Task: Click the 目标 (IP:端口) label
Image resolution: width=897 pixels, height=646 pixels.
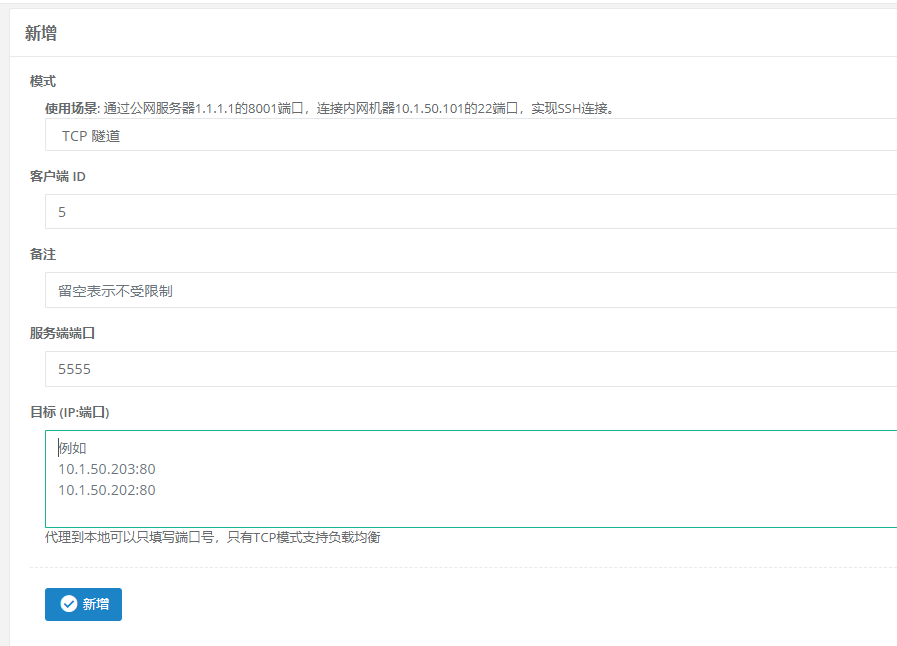Action: [x=70, y=412]
